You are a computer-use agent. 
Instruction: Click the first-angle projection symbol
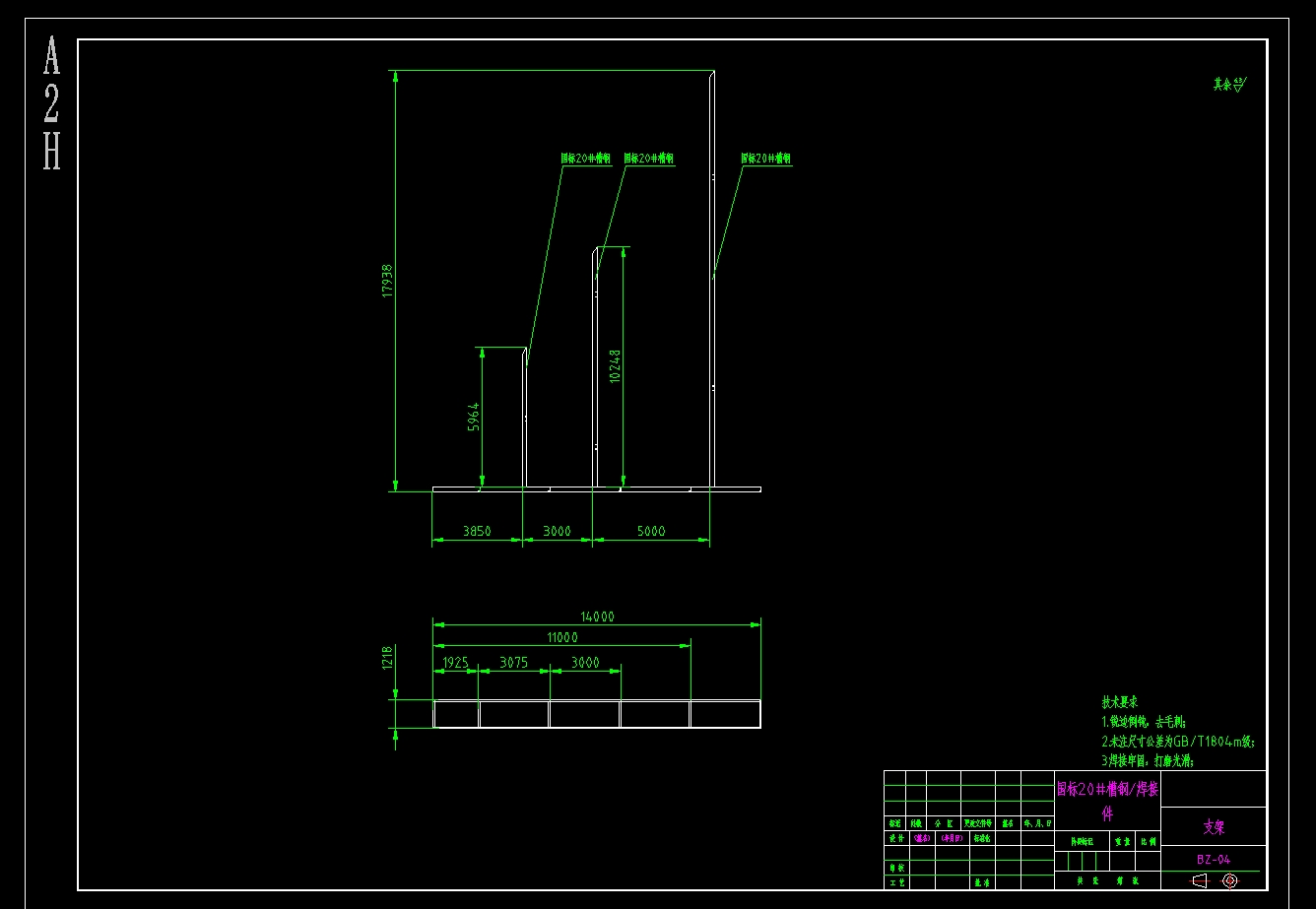pos(1215,880)
